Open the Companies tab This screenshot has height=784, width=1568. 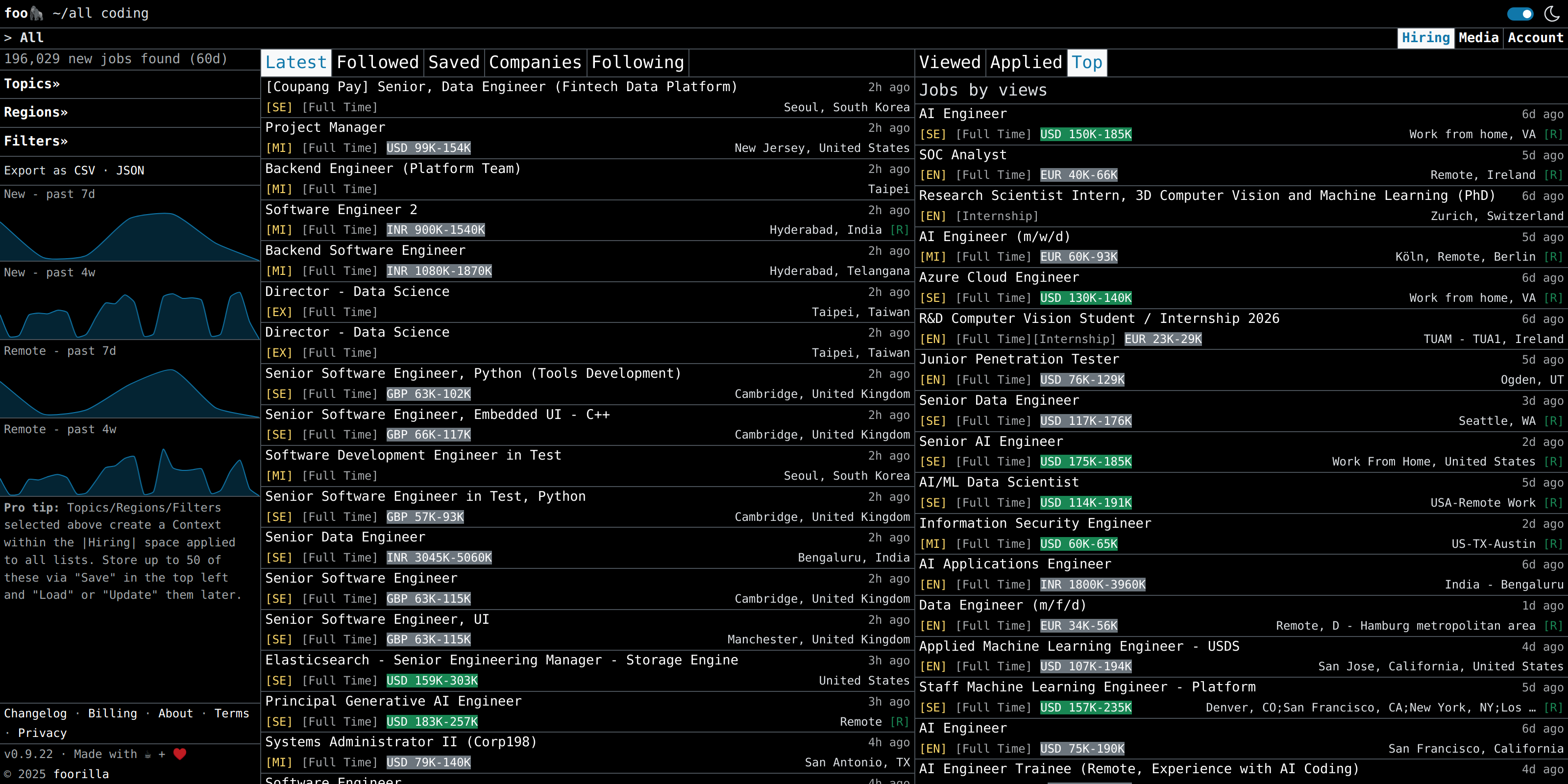tap(535, 62)
